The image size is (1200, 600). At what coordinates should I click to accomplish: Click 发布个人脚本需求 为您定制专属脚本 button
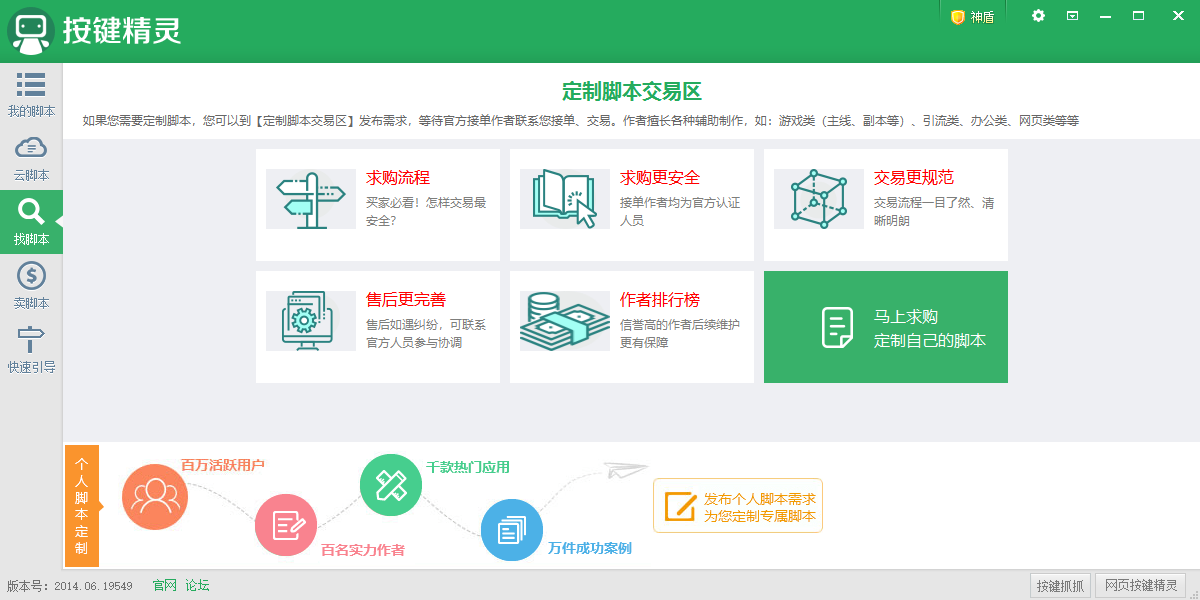pos(738,506)
